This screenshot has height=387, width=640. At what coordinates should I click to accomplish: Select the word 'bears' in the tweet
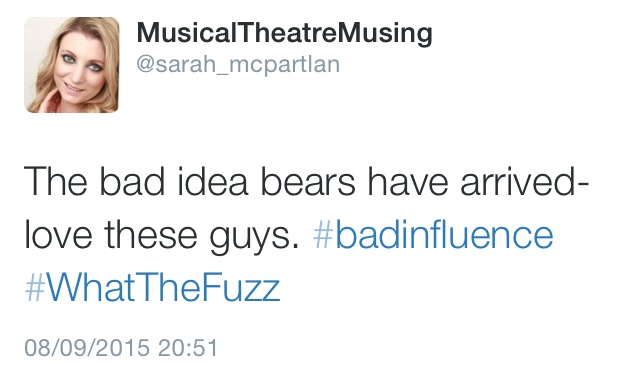308,182
